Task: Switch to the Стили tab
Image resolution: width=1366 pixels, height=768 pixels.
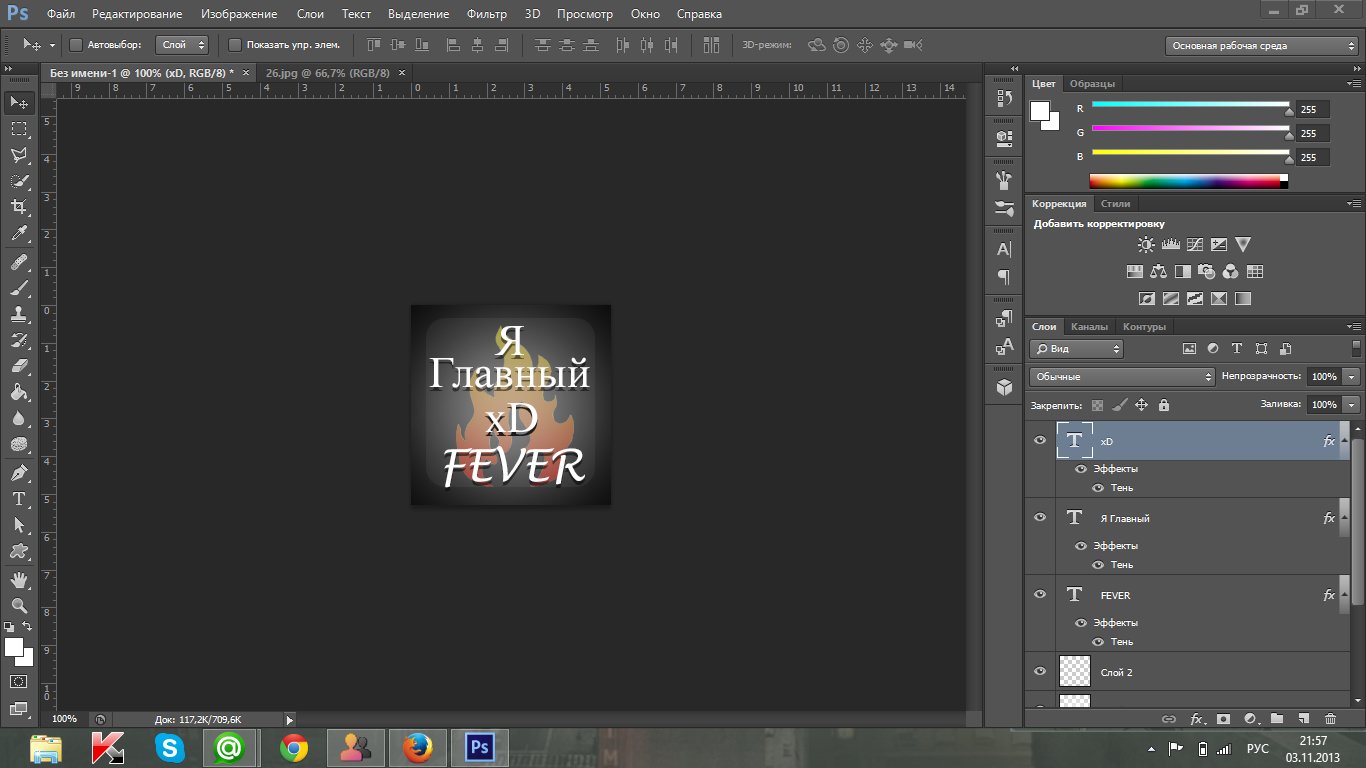Action: [x=1115, y=203]
